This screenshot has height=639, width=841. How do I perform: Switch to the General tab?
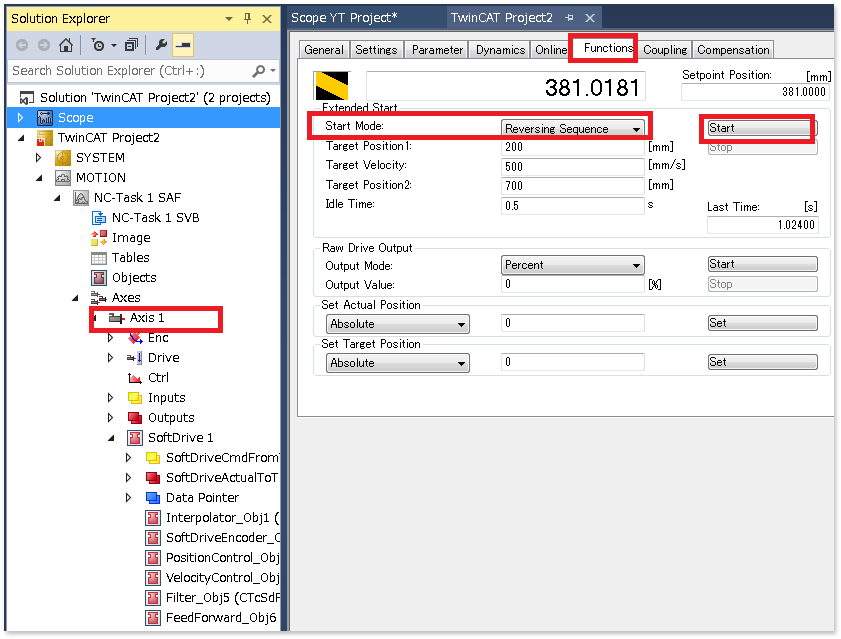coord(324,50)
